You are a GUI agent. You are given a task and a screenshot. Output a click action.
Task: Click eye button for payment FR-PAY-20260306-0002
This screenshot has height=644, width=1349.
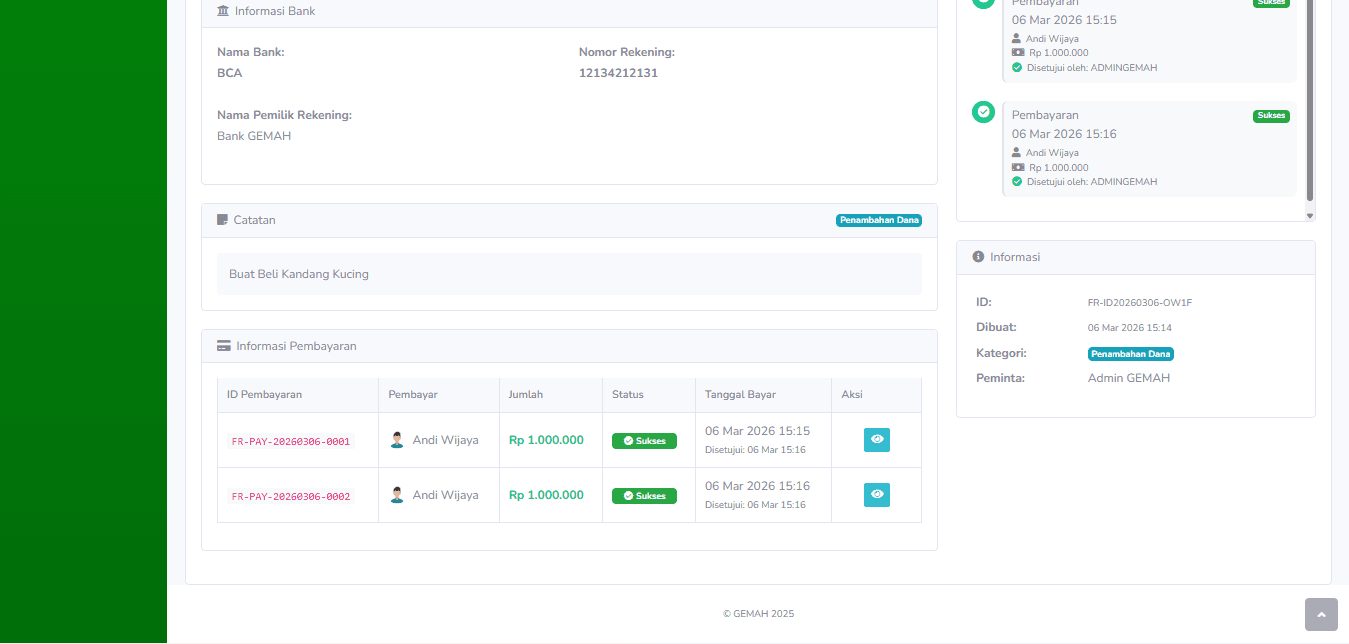(x=876, y=495)
